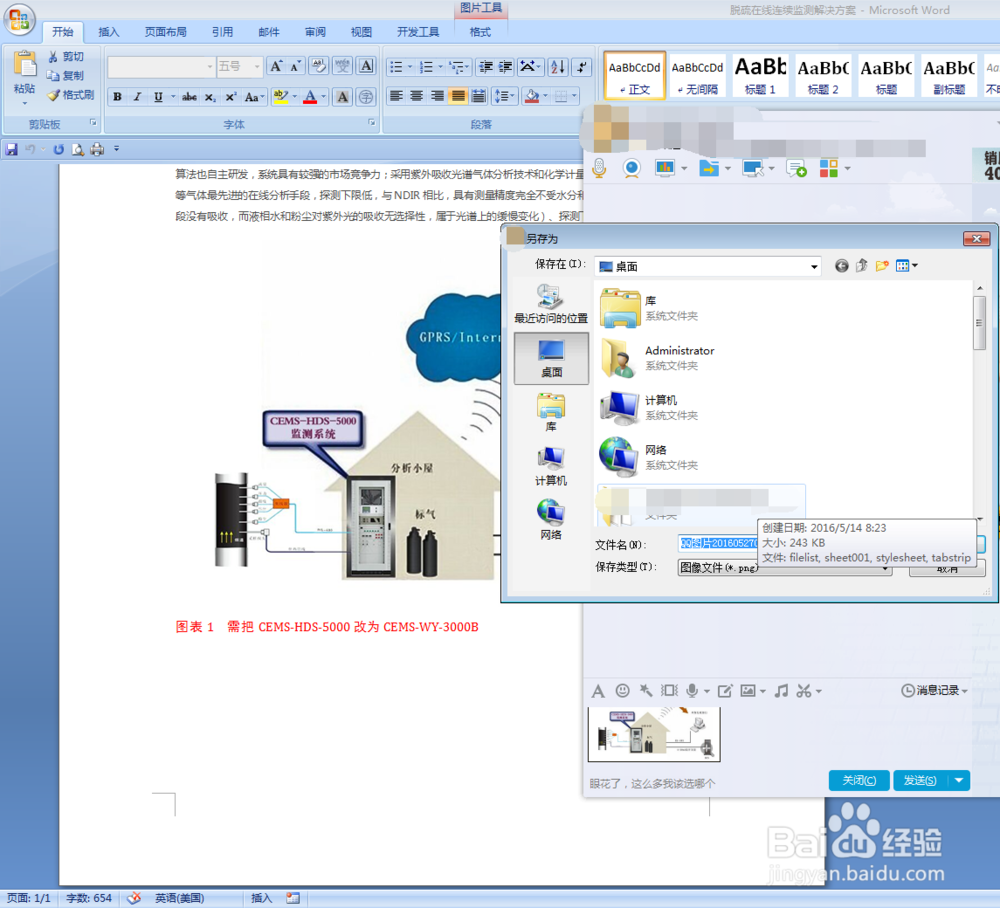Viewport: 1000px width, 908px height.
Task: Click the Sort icon in paragraph group
Action: pyautogui.click(x=558, y=67)
